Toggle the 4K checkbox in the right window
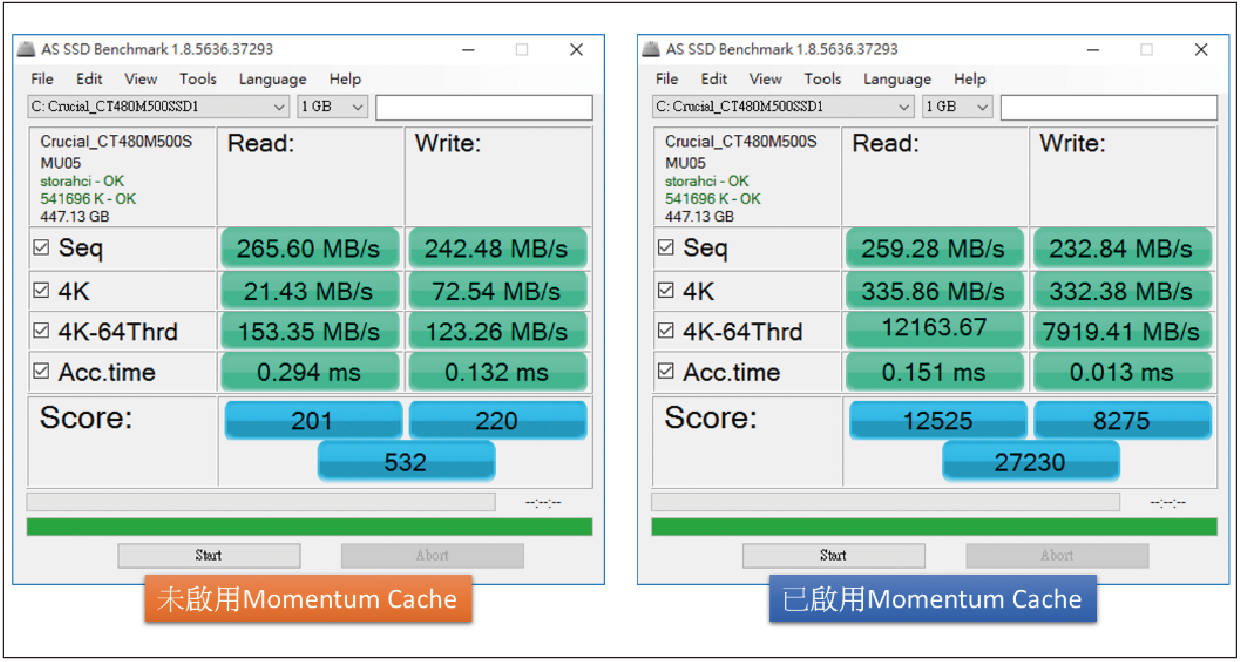Viewport: 1241px width, 662px height. pyautogui.click(x=665, y=290)
